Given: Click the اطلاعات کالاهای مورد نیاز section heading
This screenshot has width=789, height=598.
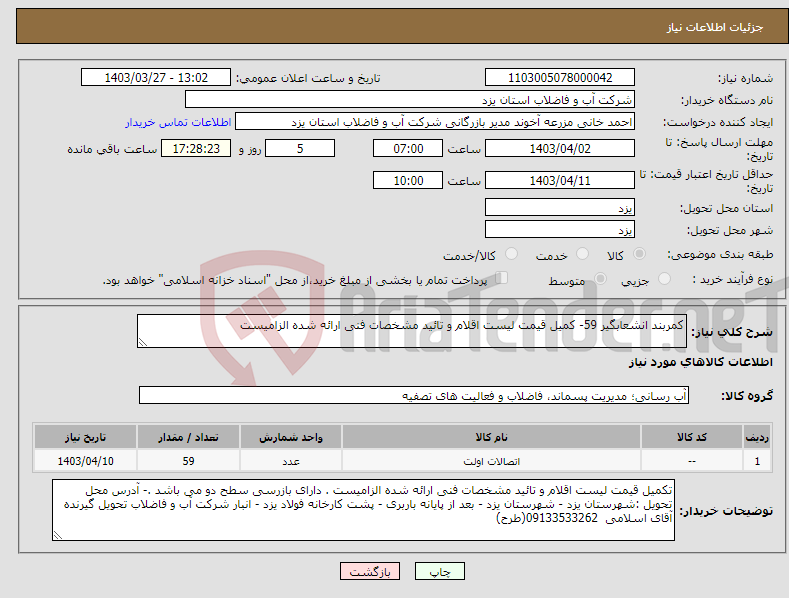Looking at the screenshot, I should coord(700,362).
